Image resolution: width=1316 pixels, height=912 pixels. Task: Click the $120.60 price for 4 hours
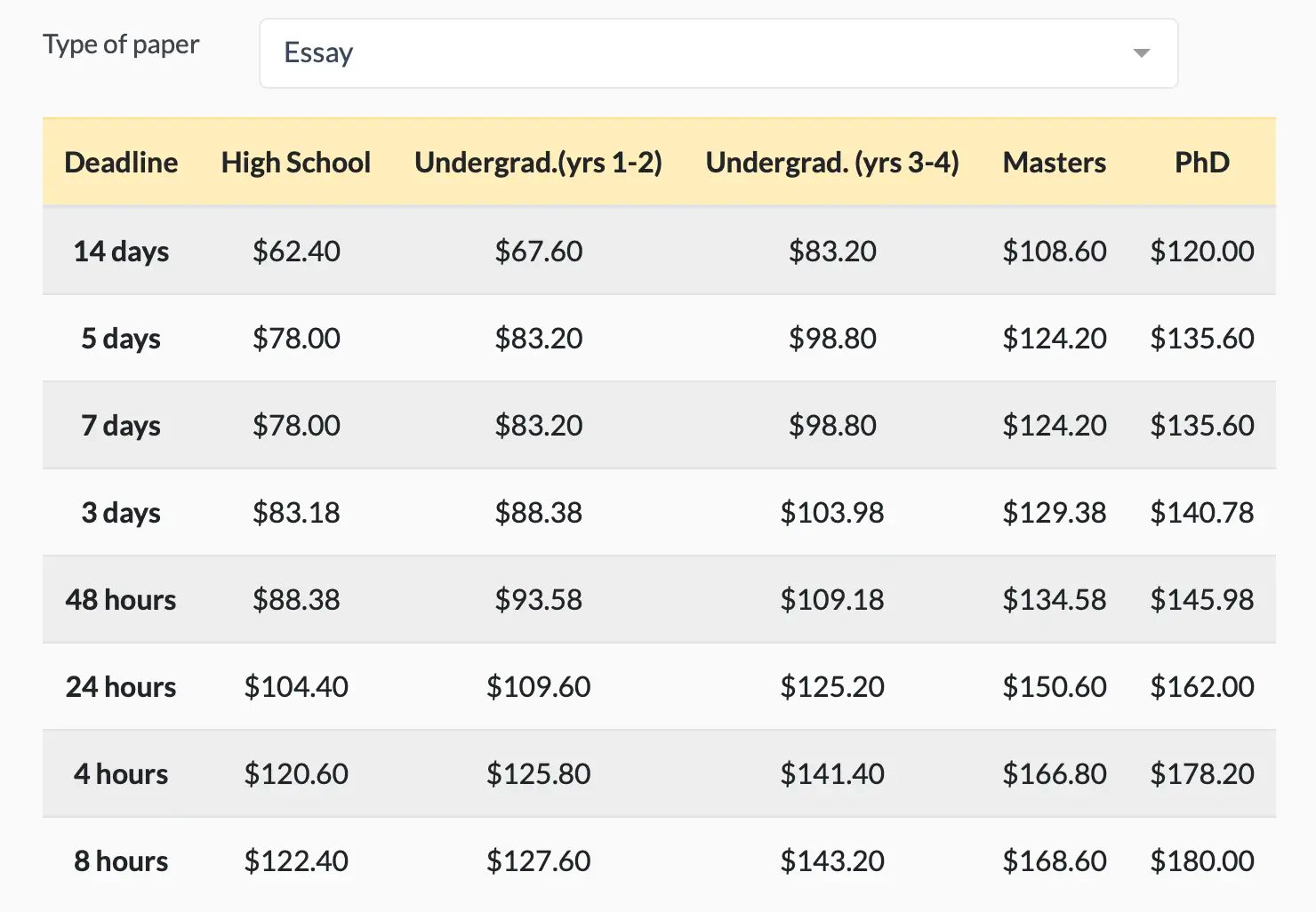[296, 773]
